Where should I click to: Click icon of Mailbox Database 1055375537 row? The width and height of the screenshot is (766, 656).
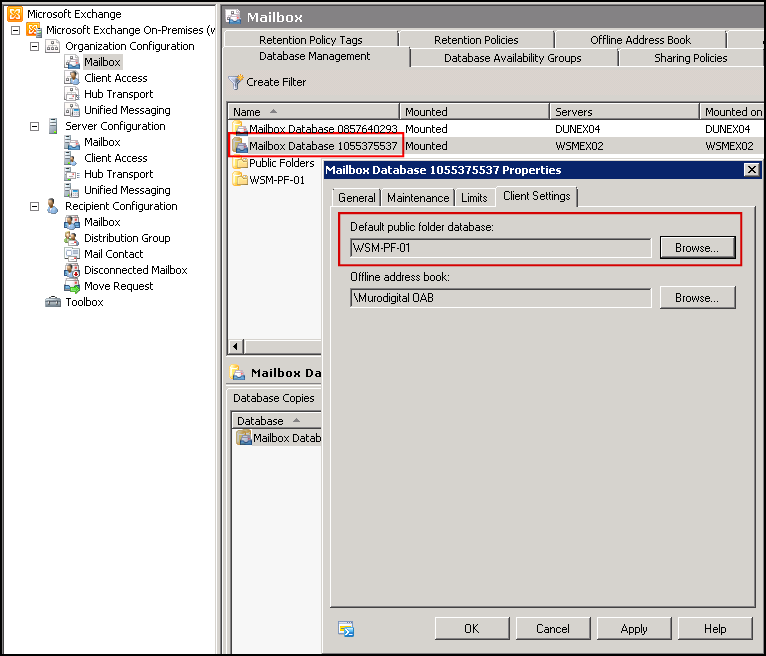pos(240,146)
